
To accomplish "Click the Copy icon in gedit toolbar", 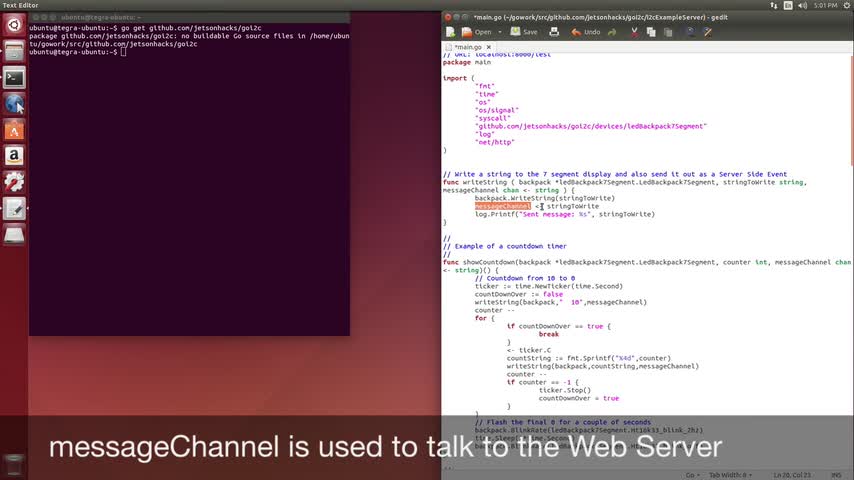I will pyautogui.click(x=651, y=32).
